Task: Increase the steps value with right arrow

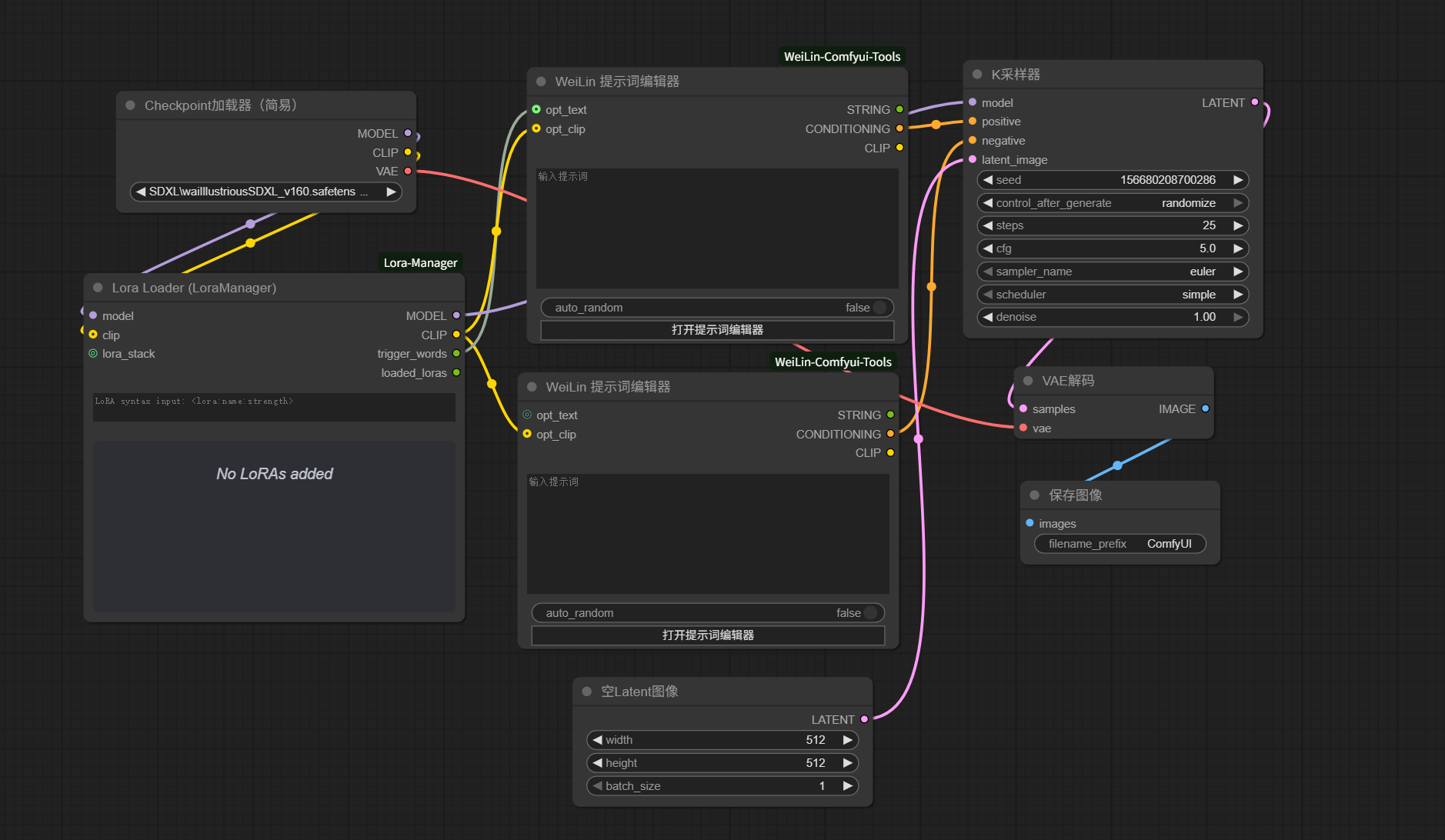Action: (1237, 225)
